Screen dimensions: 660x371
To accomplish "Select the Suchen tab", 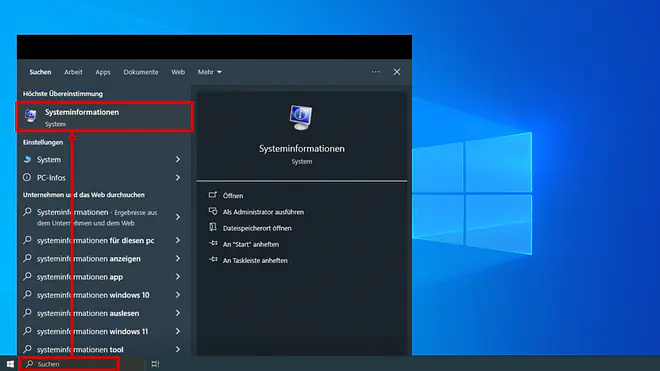I will (x=40, y=72).
